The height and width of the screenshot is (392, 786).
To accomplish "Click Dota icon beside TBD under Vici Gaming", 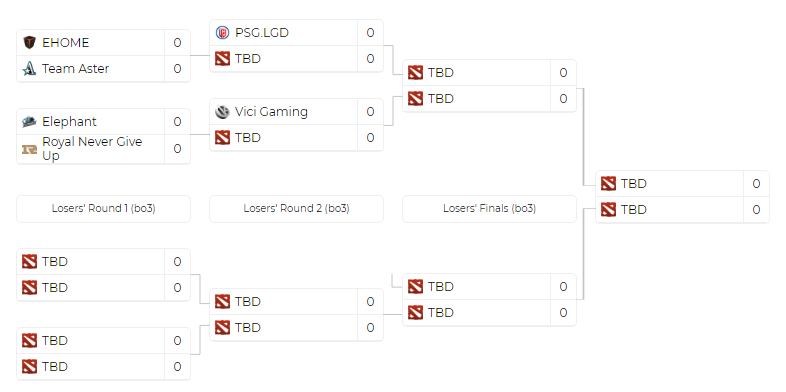I will coord(222,137).
